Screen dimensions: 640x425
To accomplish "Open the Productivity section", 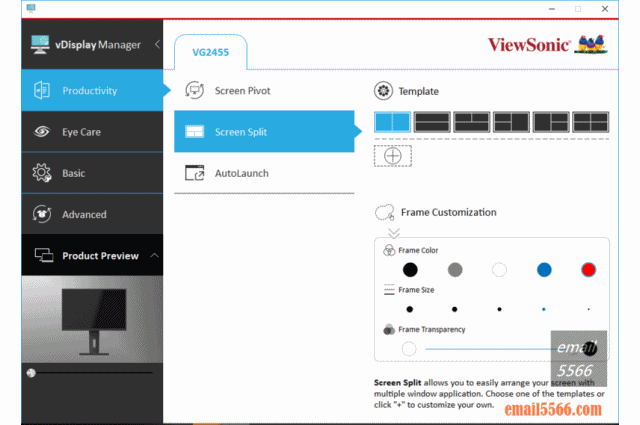I will click(x=92, y=90).
